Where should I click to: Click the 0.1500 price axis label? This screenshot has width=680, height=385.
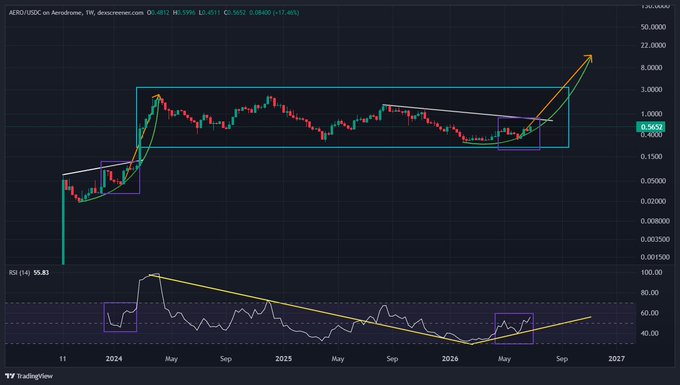[651, 156]
